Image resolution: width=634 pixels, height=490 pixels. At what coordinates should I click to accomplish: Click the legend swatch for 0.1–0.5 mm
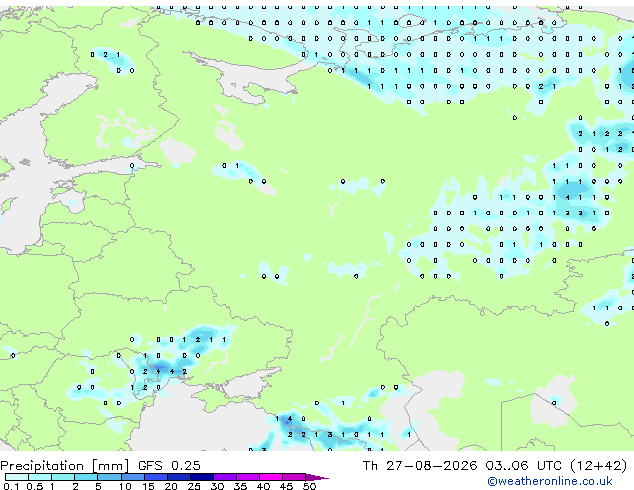17,477
